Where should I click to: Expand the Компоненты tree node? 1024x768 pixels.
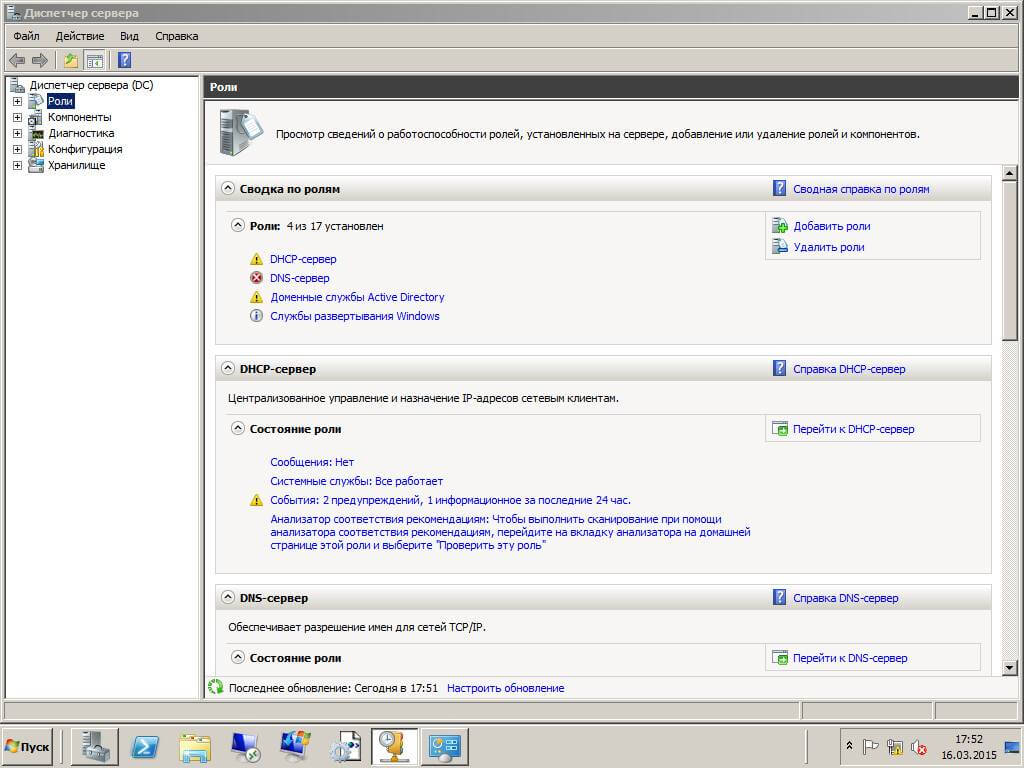coord(18,118)
